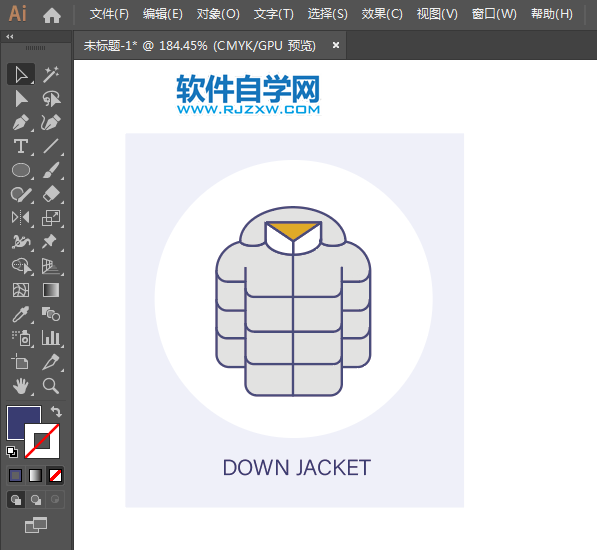Select the Symbol Sprayer tool
Screen dimensions: 597x550
21,338
